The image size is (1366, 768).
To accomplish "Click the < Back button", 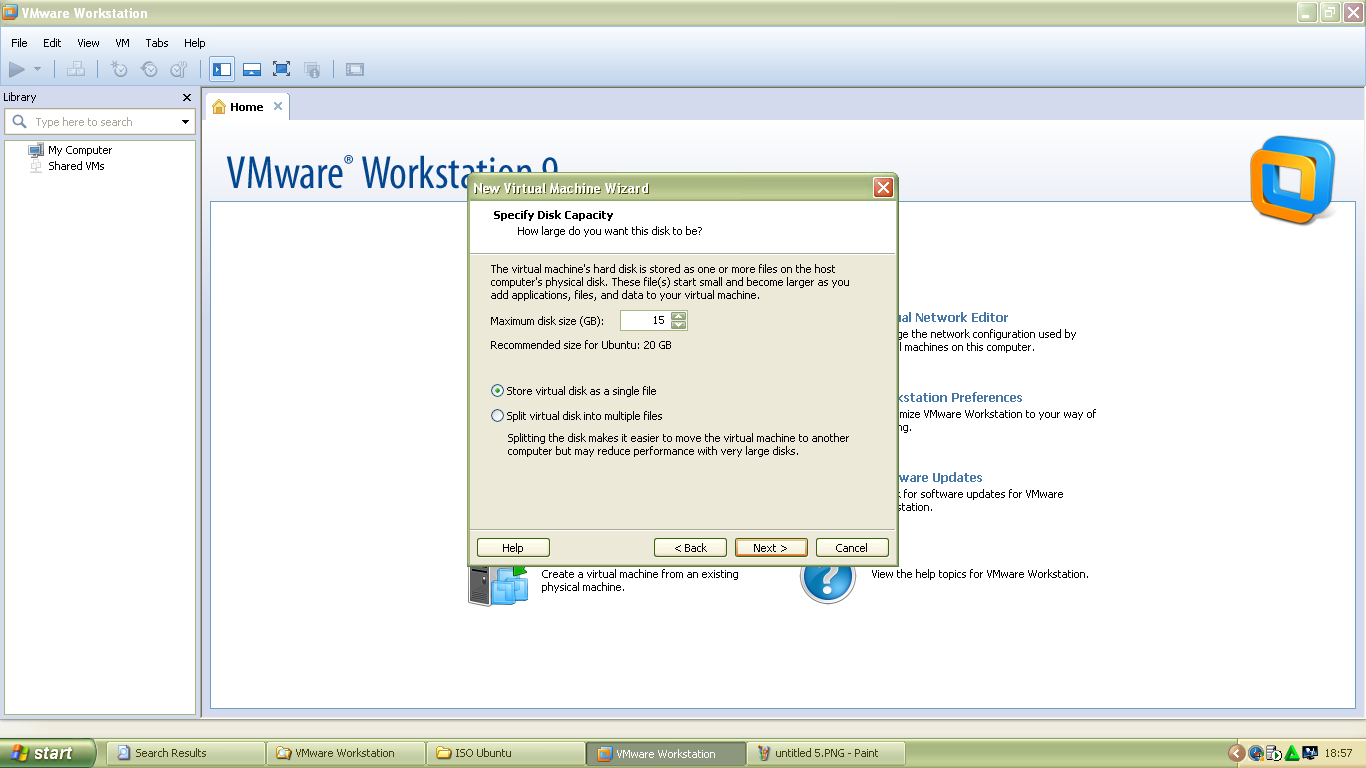I will [690, 548].
